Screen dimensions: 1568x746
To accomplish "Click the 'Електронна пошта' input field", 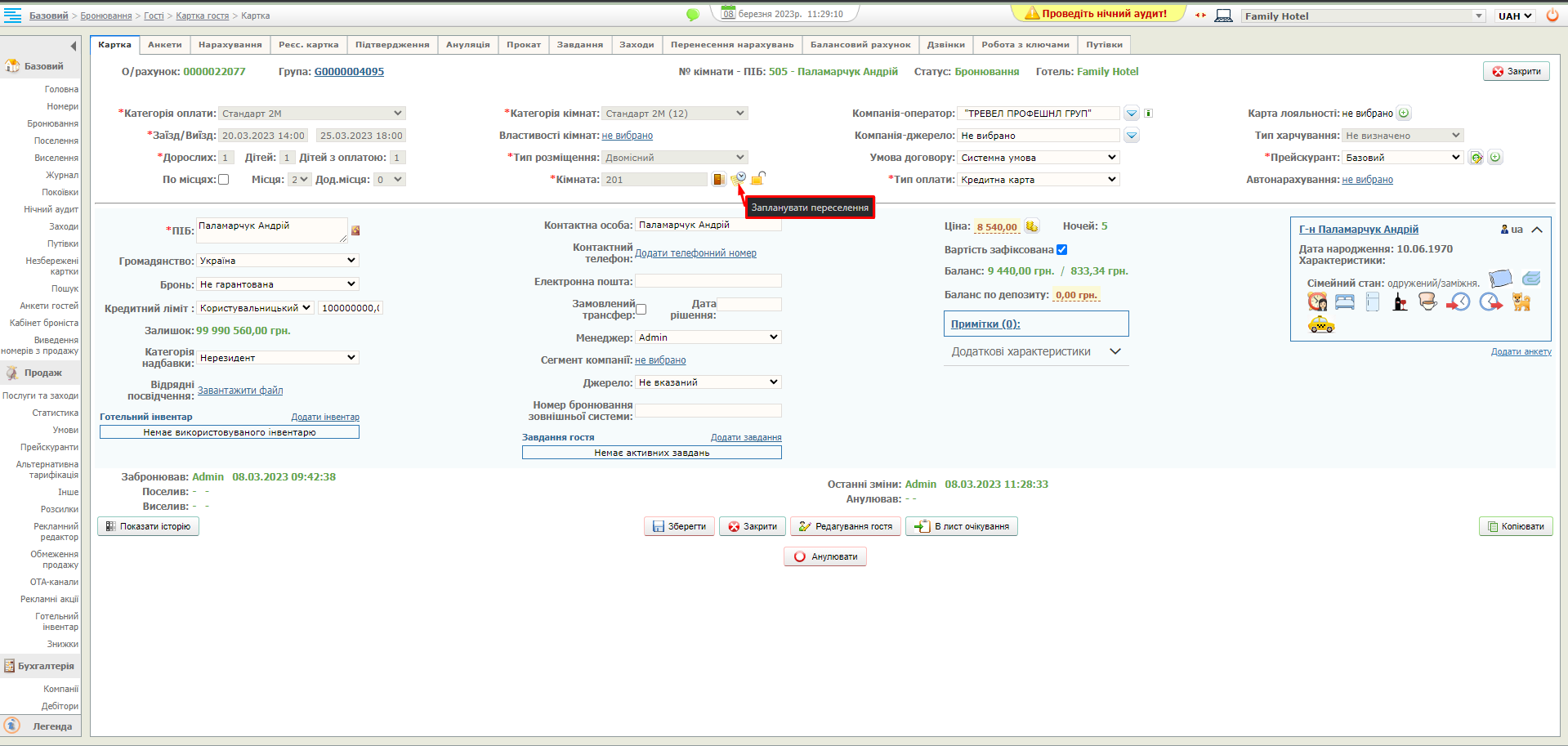I will 708,281.
